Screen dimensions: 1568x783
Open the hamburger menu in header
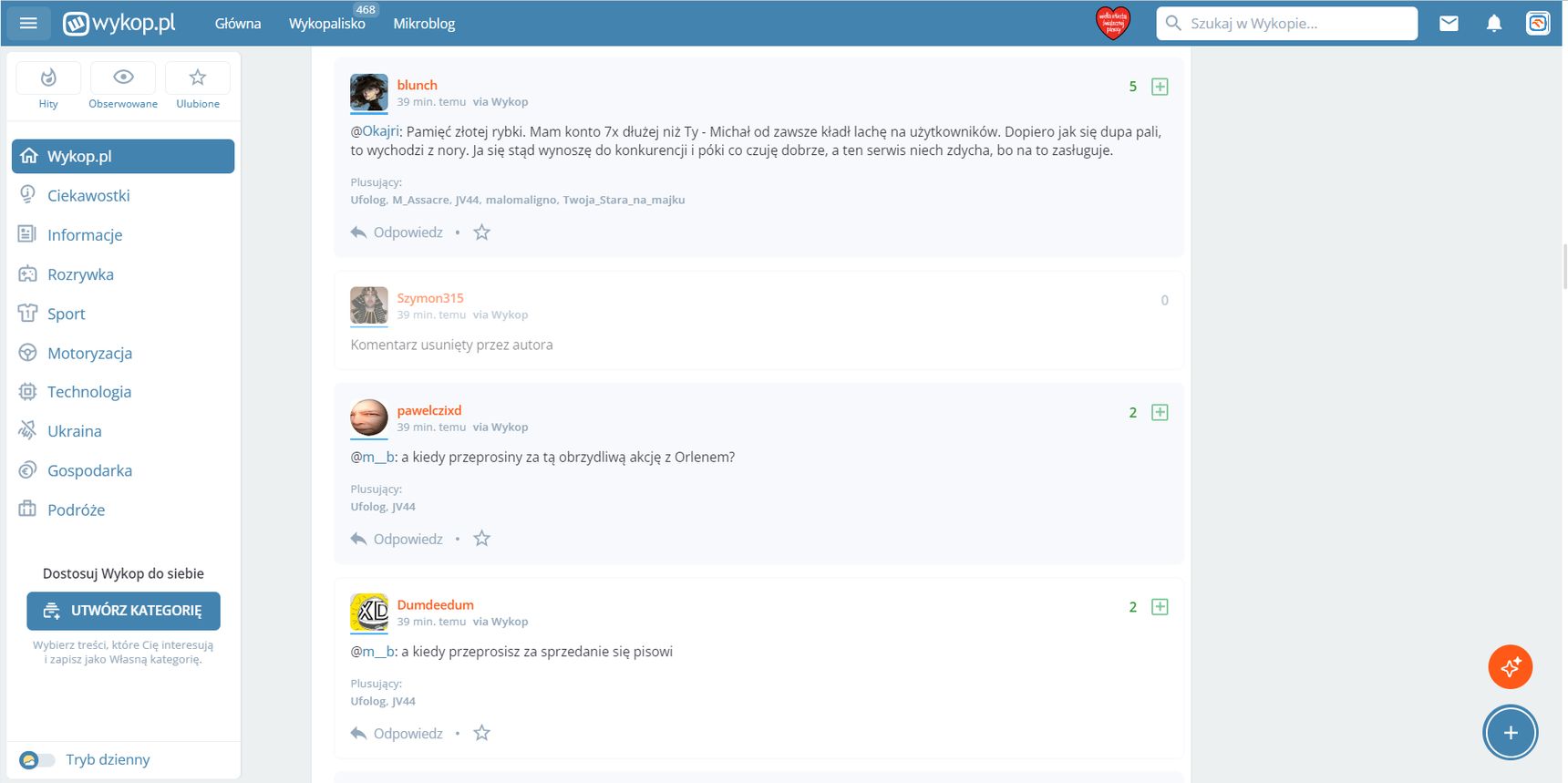coord(28,23)
